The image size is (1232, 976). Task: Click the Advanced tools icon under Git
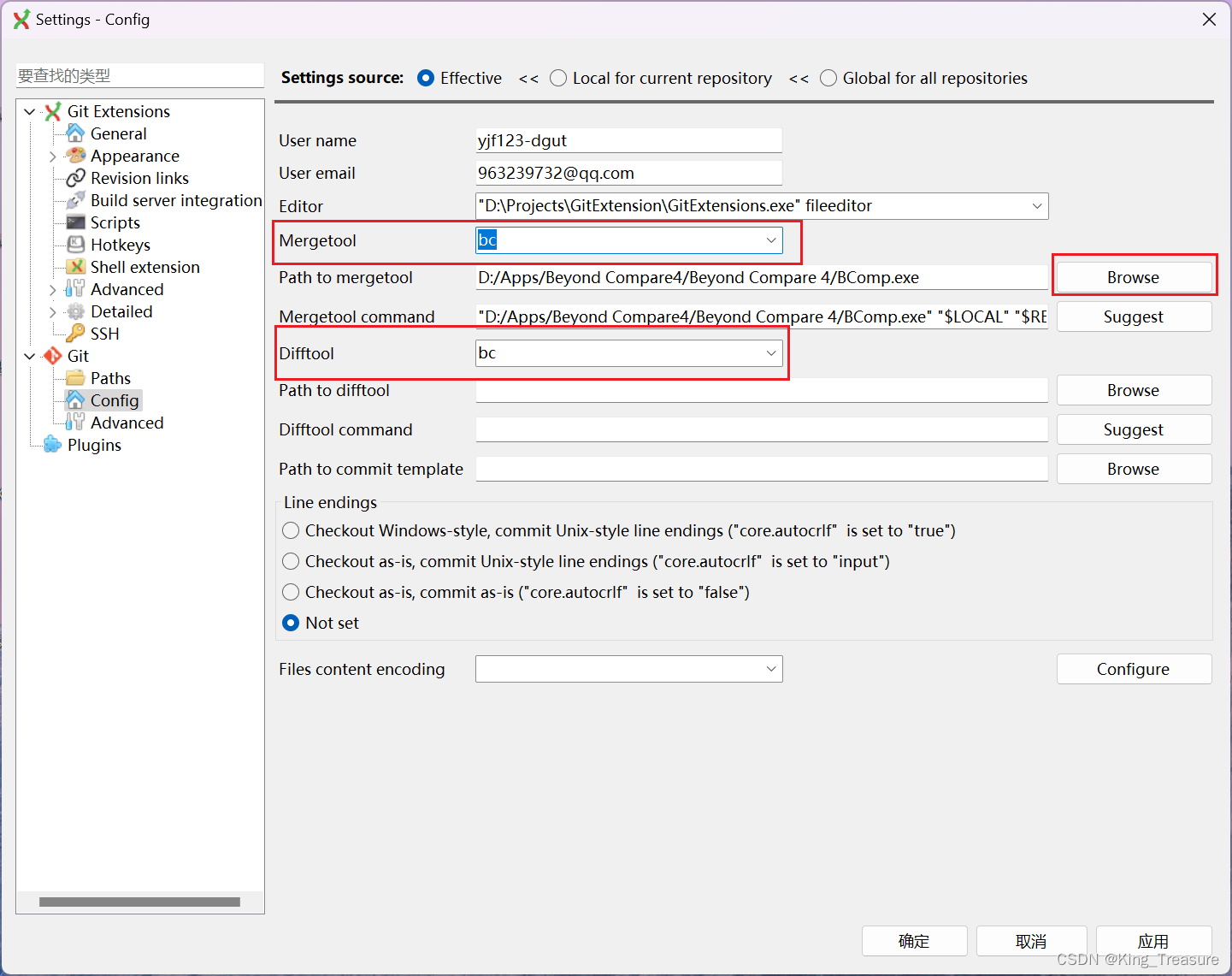pos(75,423)
